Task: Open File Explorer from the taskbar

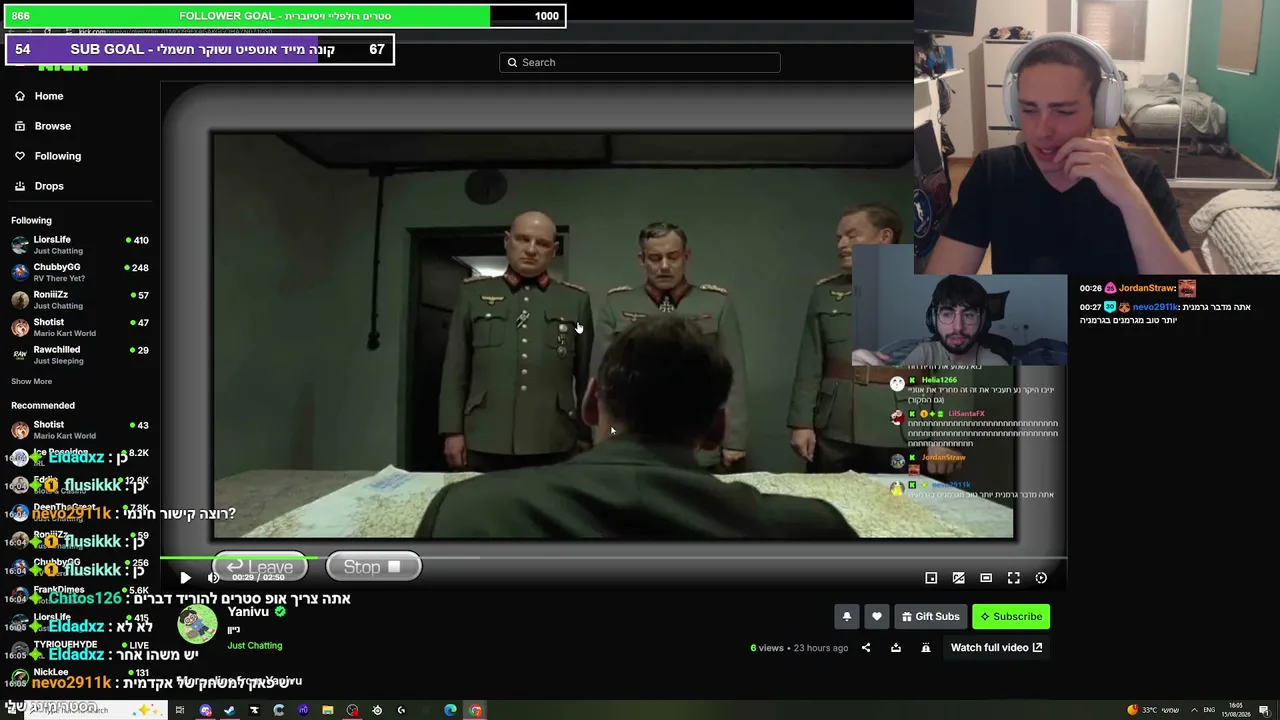Action: point(328,710)
